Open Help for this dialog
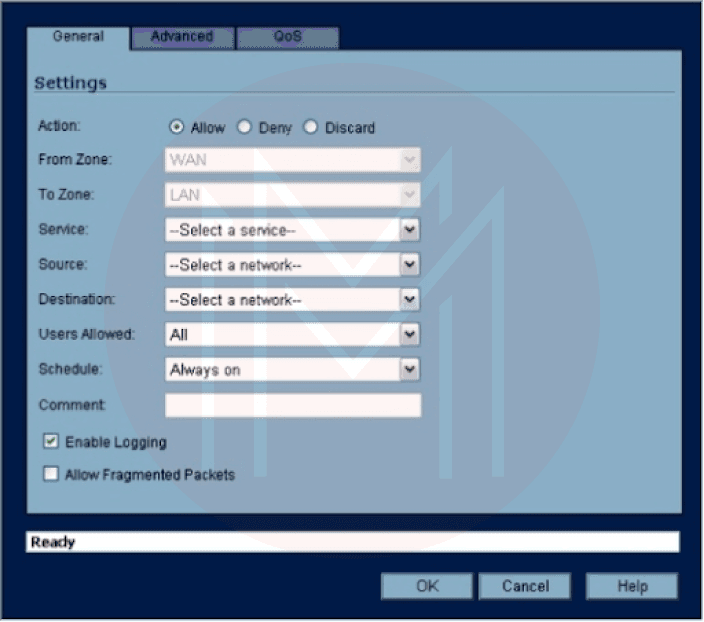This screenshot has height=622, width=704. pyautogui.click(x=631, y=586)
